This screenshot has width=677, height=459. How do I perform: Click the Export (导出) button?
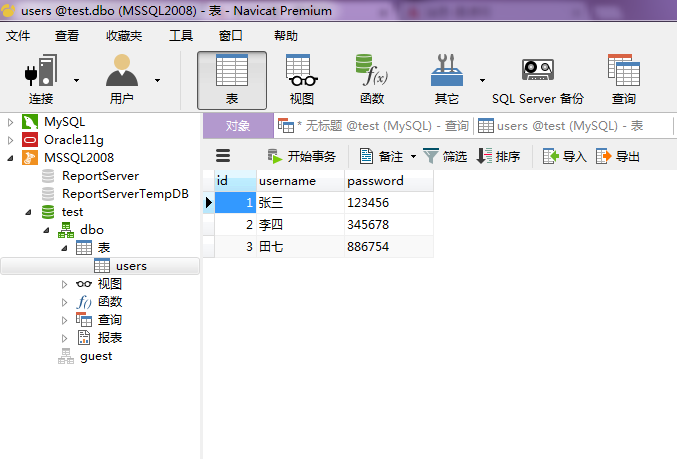pyautogui.click(x=618, y=156)
